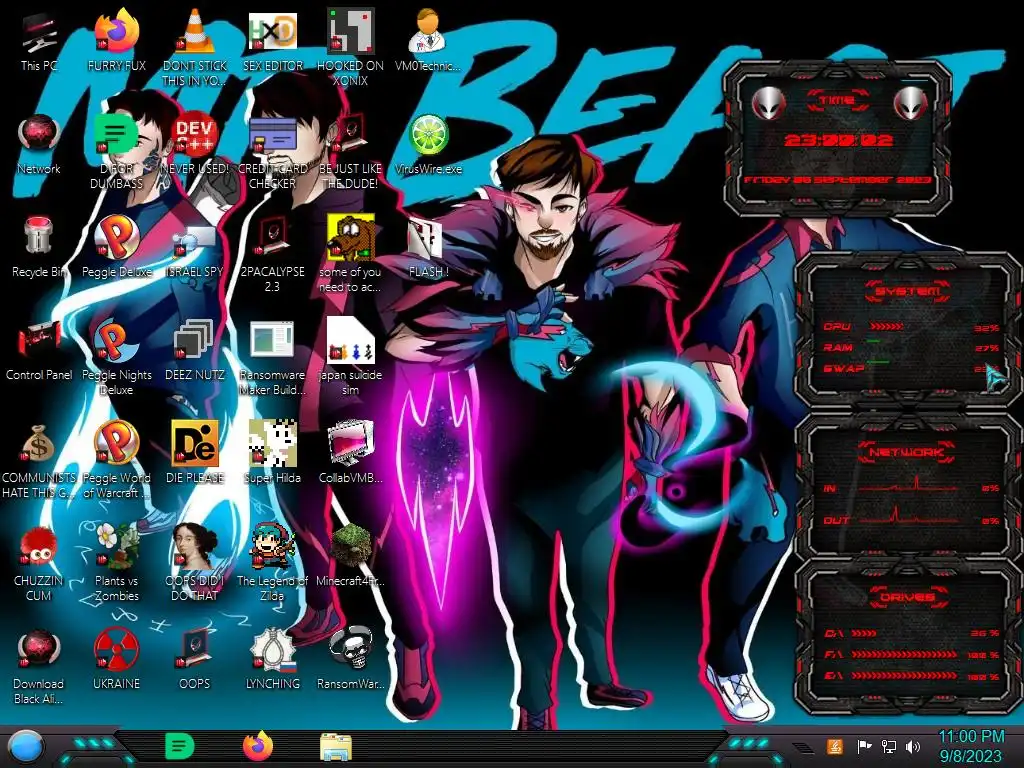Click the blue Start orb button
This screenshot has height=768, width=1024.
coord(25,747)
